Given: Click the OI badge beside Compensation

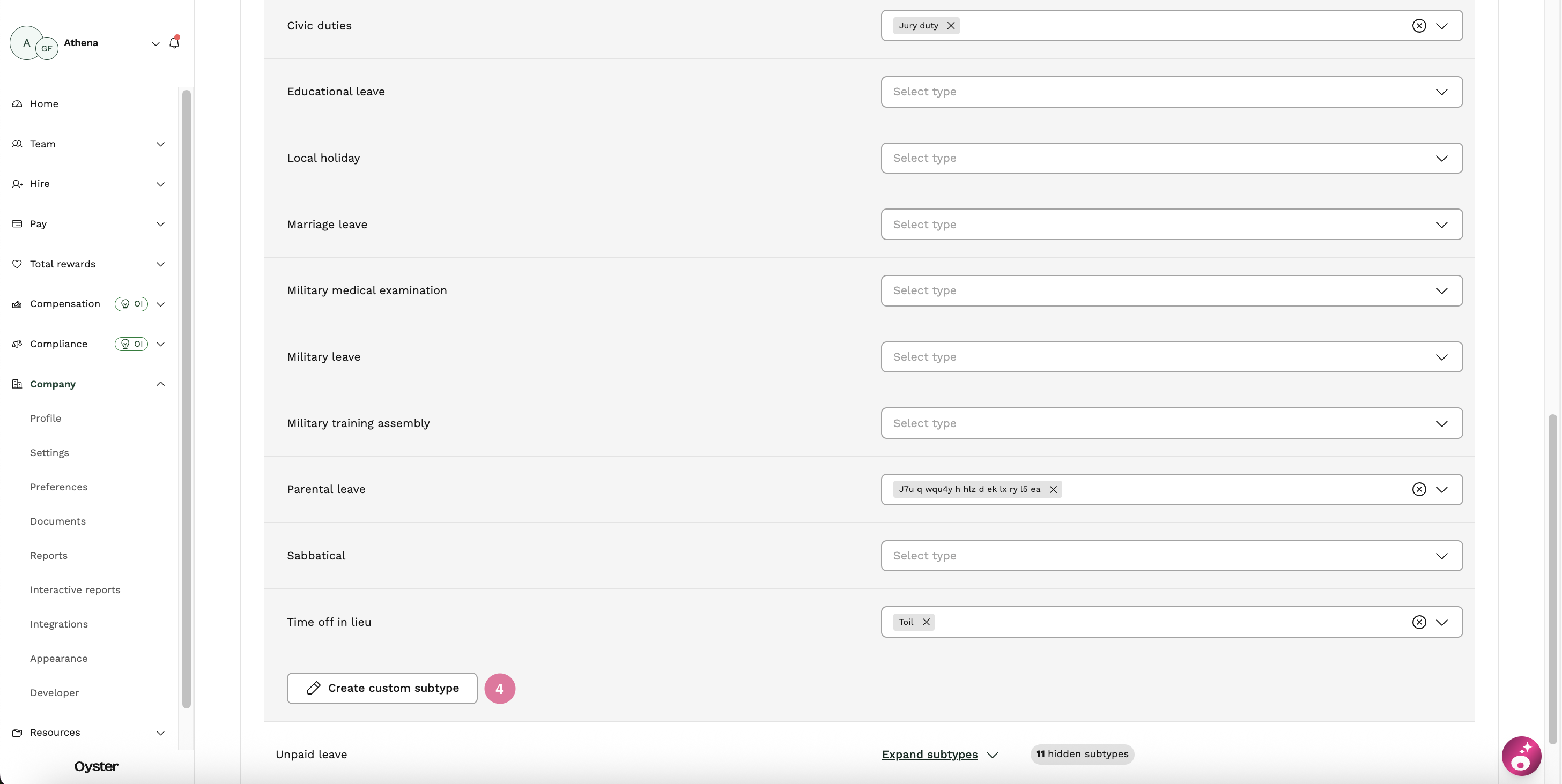Looking at the screenshot, I should tap(131, 304).
